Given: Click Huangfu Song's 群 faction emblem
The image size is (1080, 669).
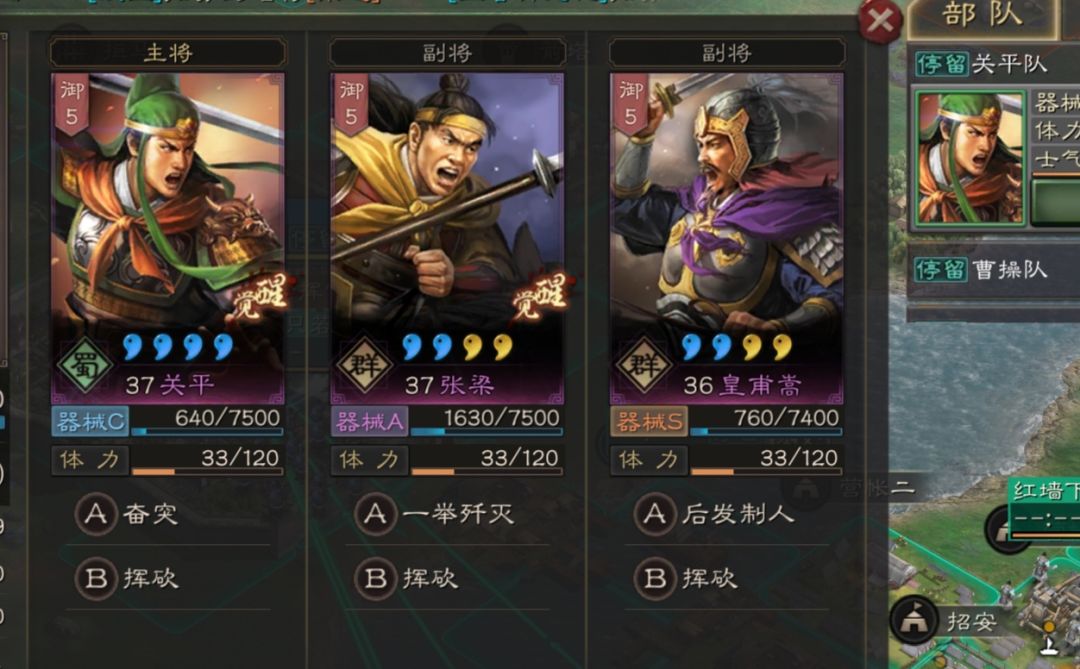Looking at the screenshot, I should coord(643,365).
